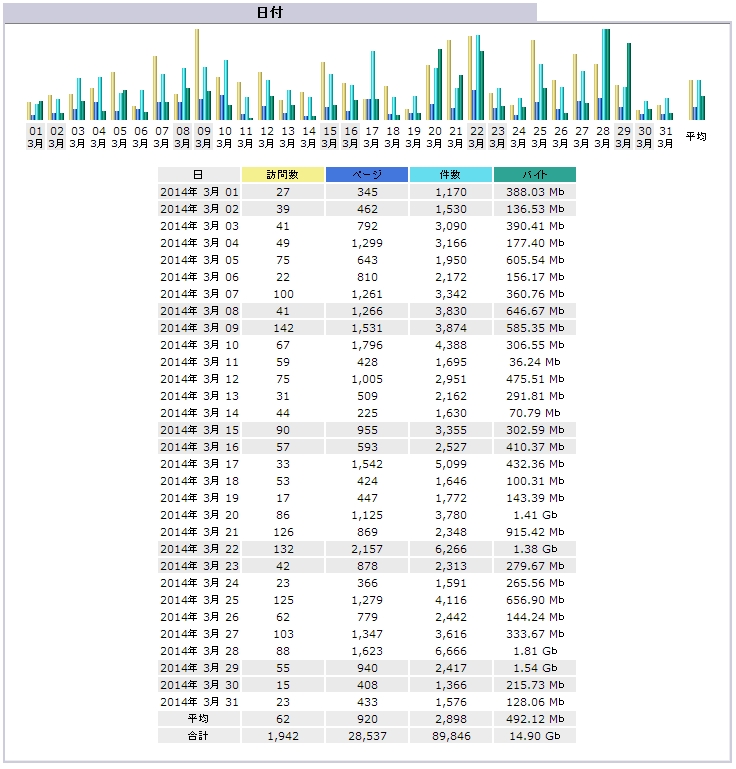The image size is (736, 769).
Task: Click the chart label 22 3月
Action: click(x=477, y=137)
